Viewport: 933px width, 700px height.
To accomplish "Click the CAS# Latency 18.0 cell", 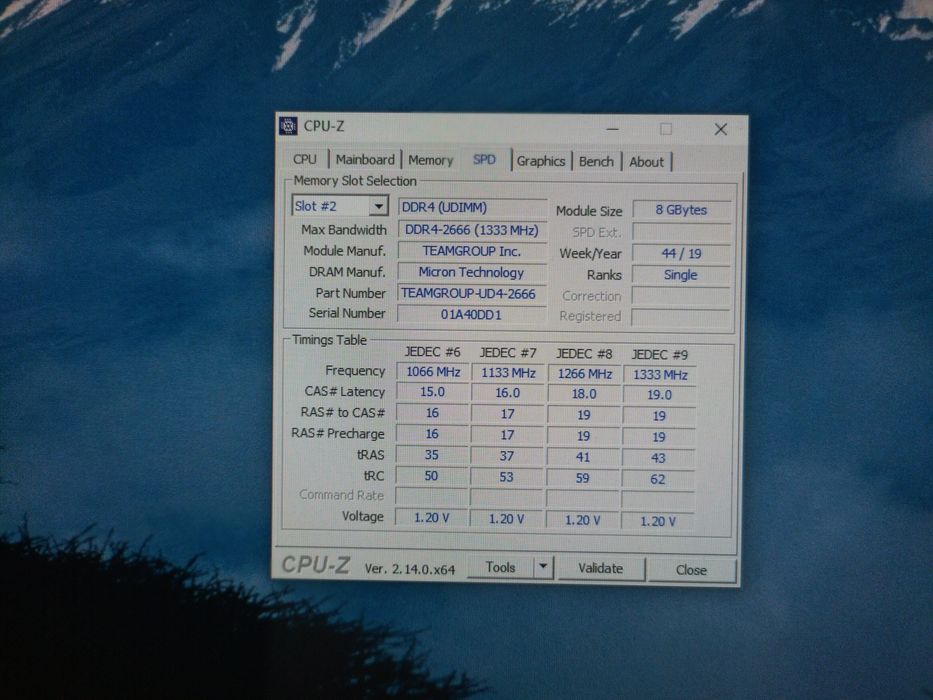I will [x=584, y=394].
